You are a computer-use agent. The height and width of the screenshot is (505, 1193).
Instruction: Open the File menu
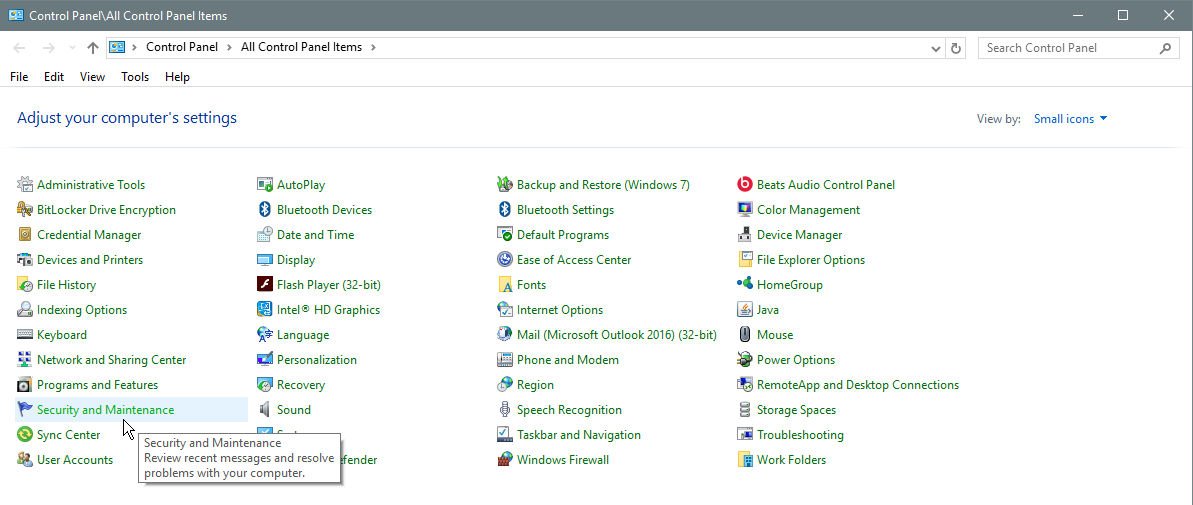point(19,77)
